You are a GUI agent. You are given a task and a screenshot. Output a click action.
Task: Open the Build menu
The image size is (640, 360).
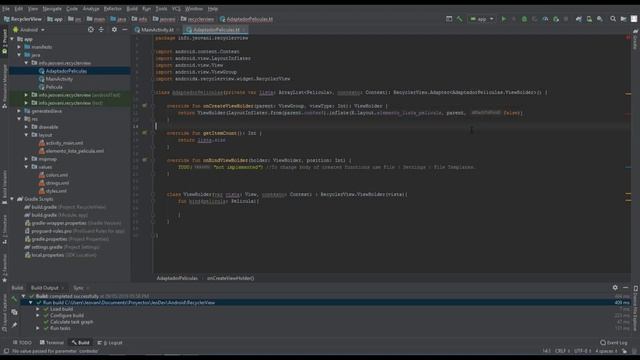coord(132,9)
